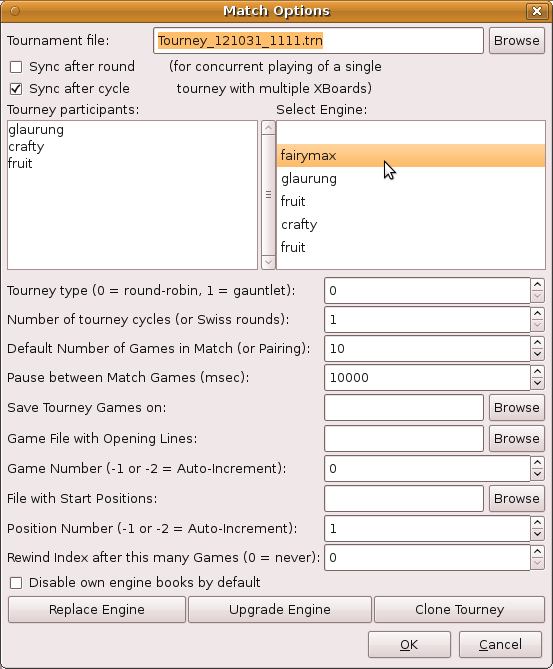Image resolution: width=553 pixels, height=669 pixels.
Task: Increase Number of tourney cycles value
Action: [x=537, y=313]
